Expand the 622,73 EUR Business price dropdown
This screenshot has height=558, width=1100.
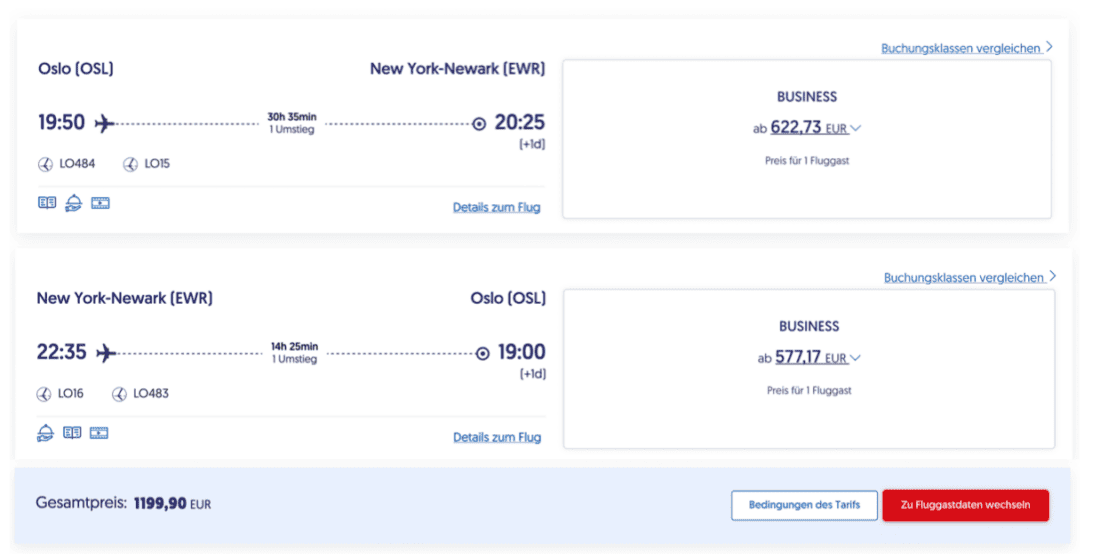855,128
